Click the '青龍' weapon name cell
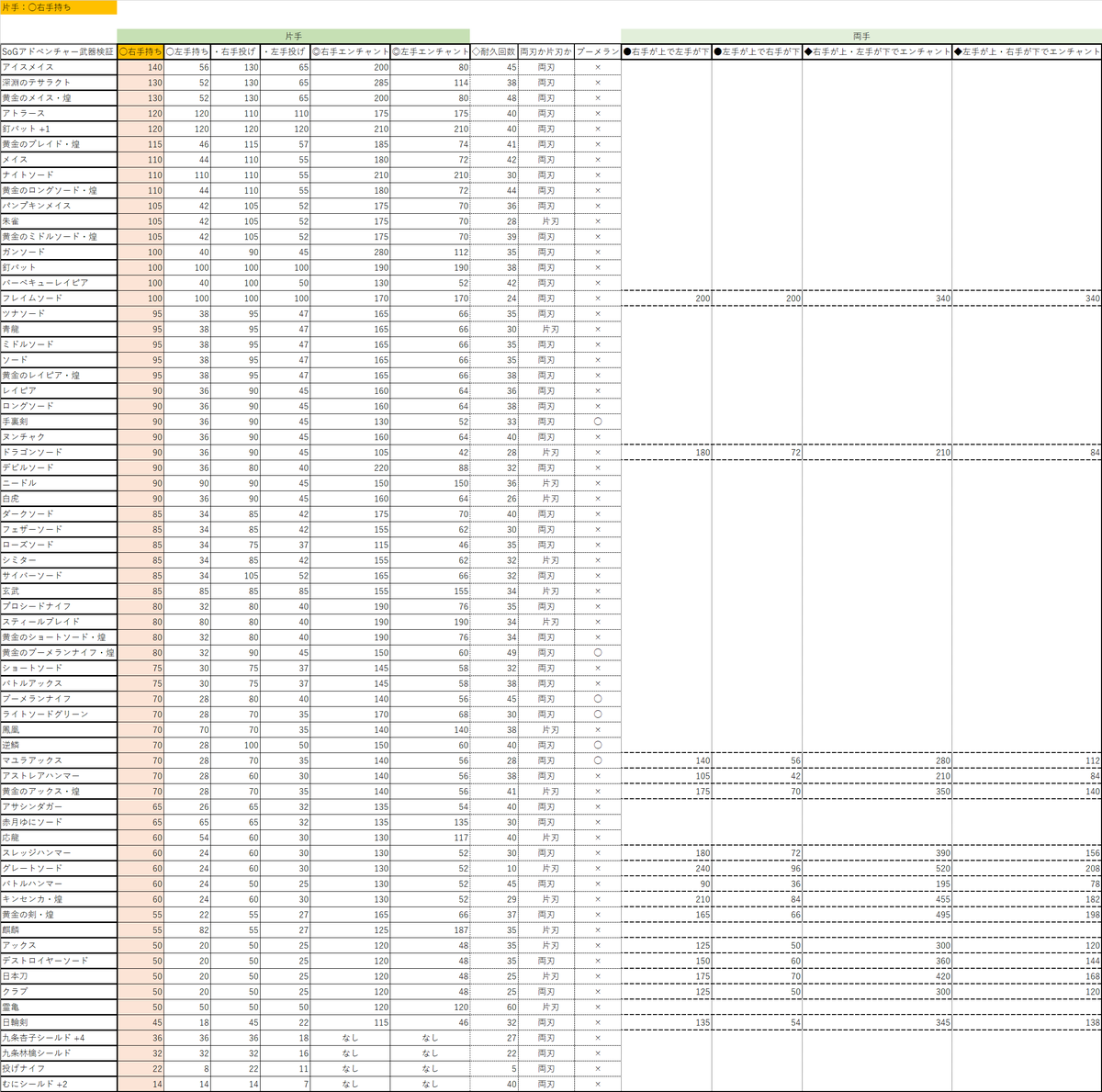 pos(59,329)
